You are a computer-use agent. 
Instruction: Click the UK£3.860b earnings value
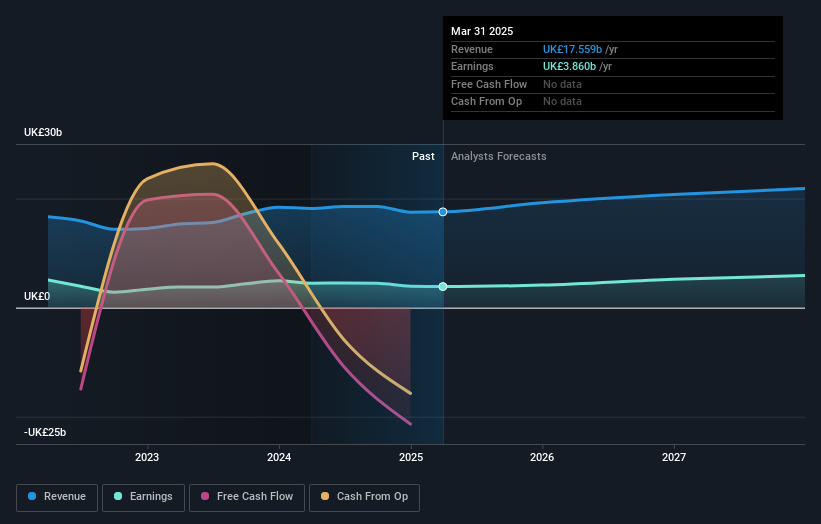(569, 66)
